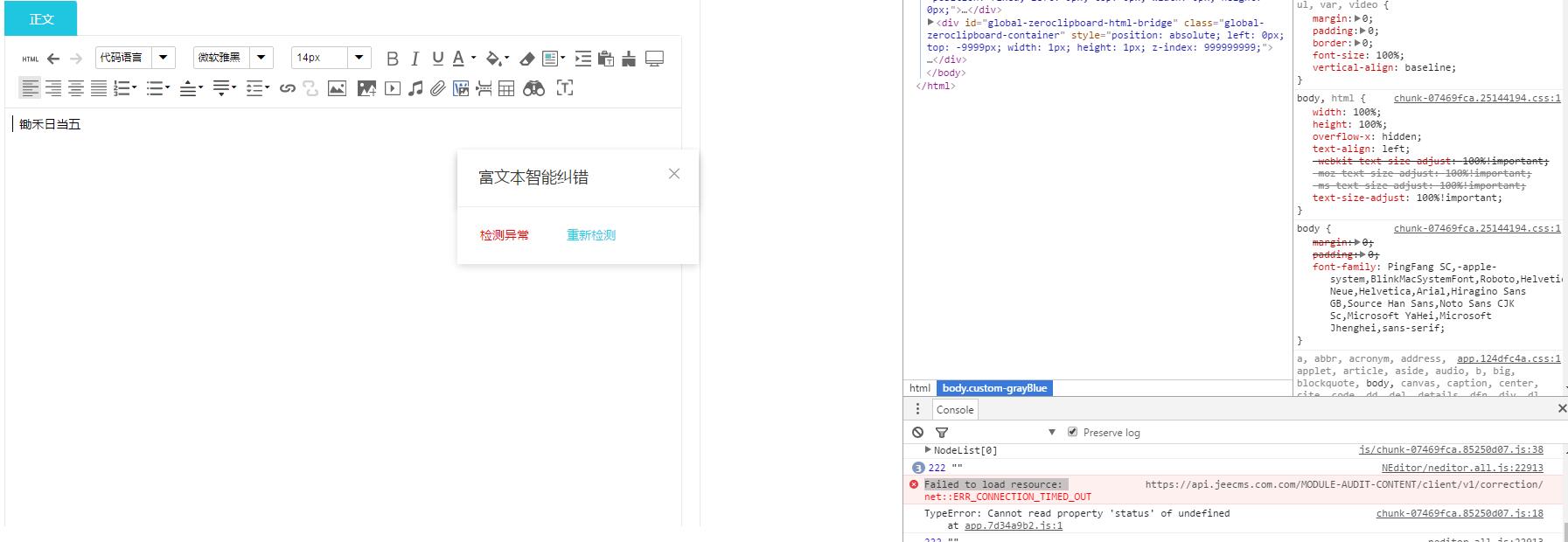The image size is (1568, 542).
Task: Select html in the DOM breadcrumb
Action: point(920,388)
